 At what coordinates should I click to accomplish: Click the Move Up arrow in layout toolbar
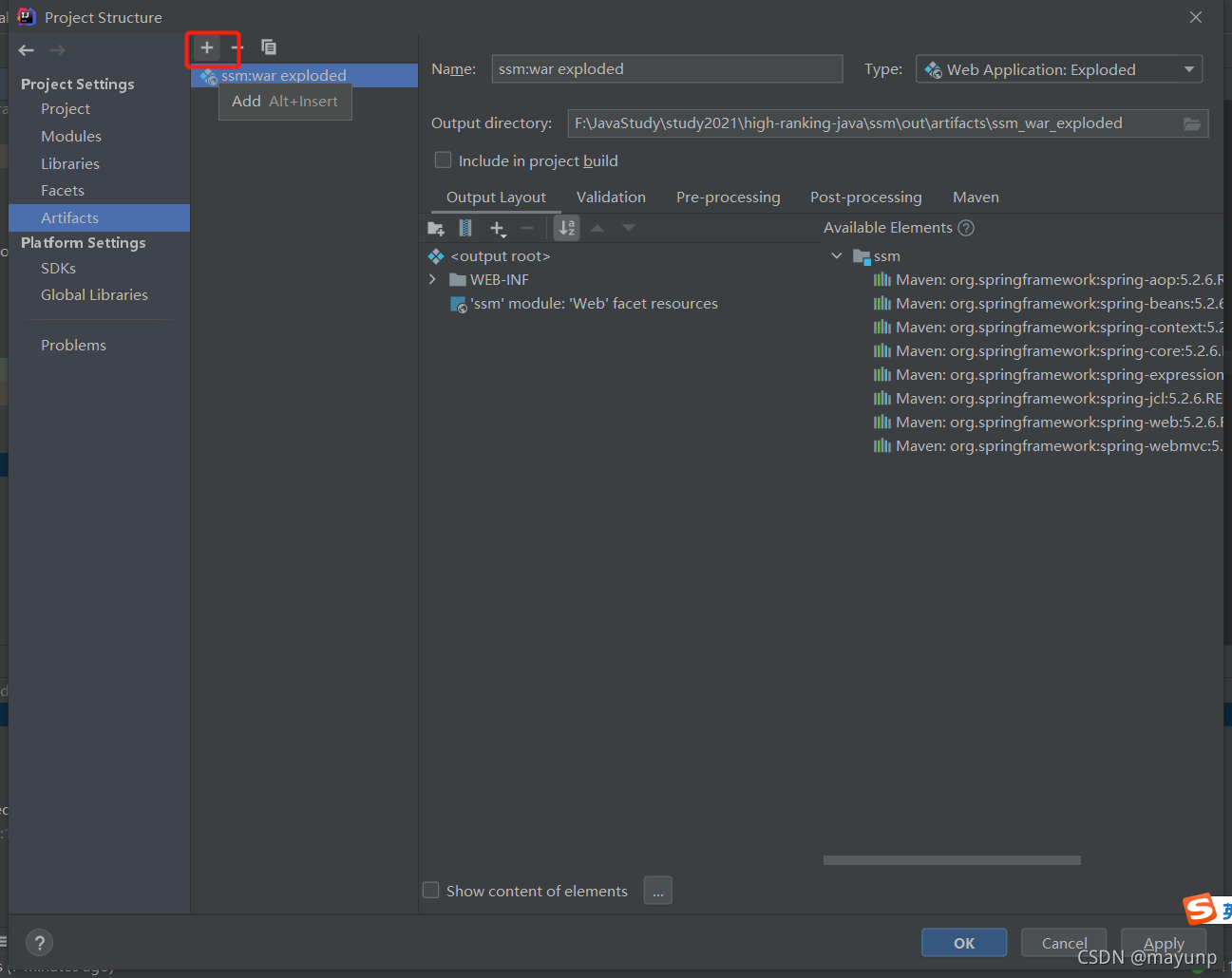coord(597,228)
